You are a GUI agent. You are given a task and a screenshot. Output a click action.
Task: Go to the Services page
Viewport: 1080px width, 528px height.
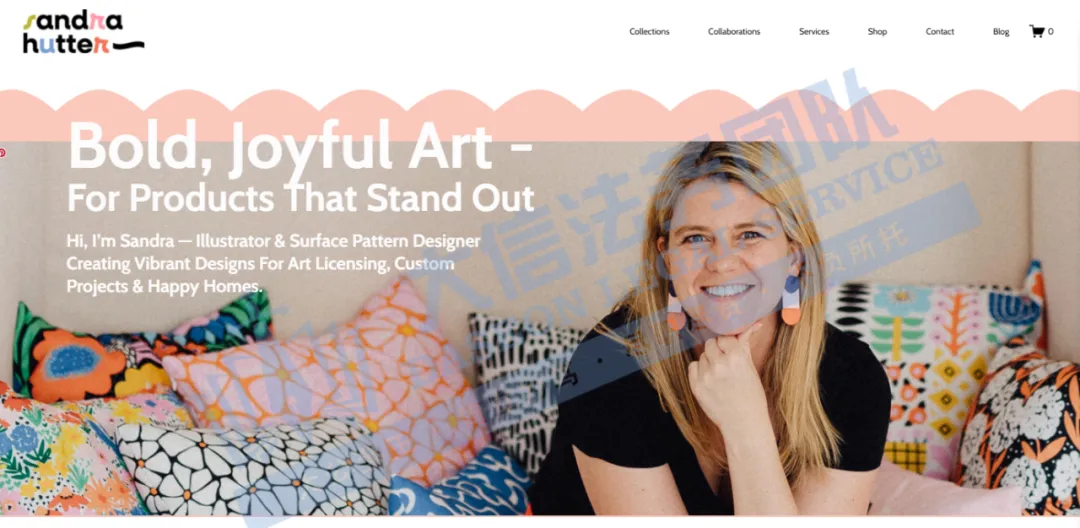pyautogui.click(x=813, y=32)
